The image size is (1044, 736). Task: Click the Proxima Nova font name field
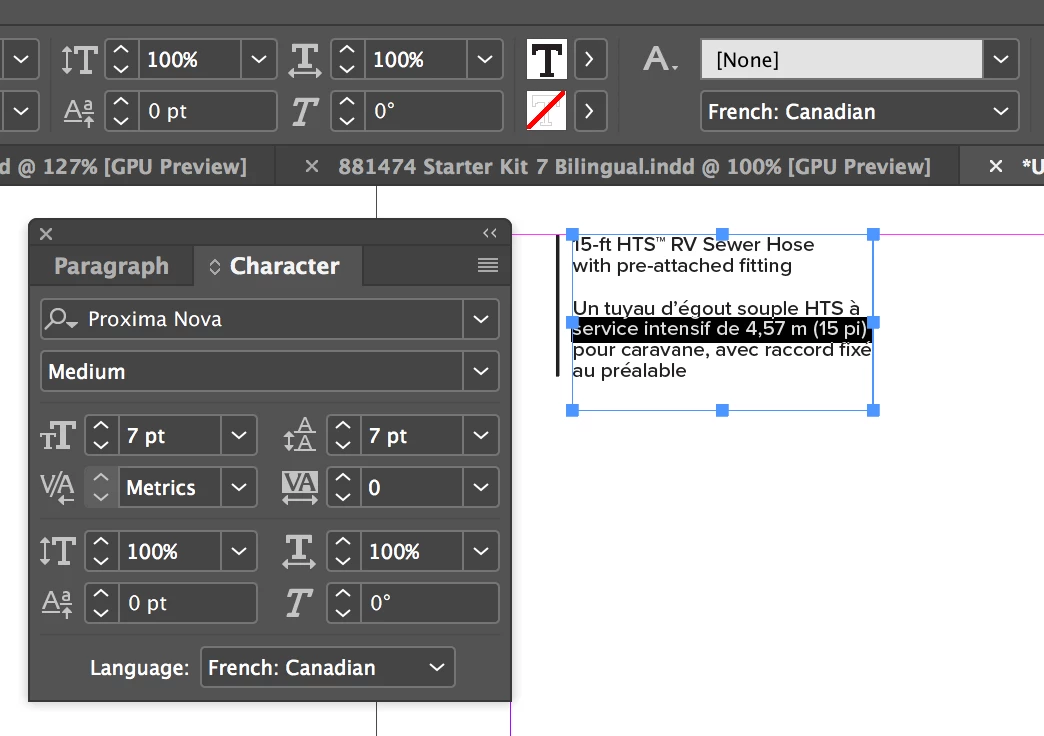(274, 319)
